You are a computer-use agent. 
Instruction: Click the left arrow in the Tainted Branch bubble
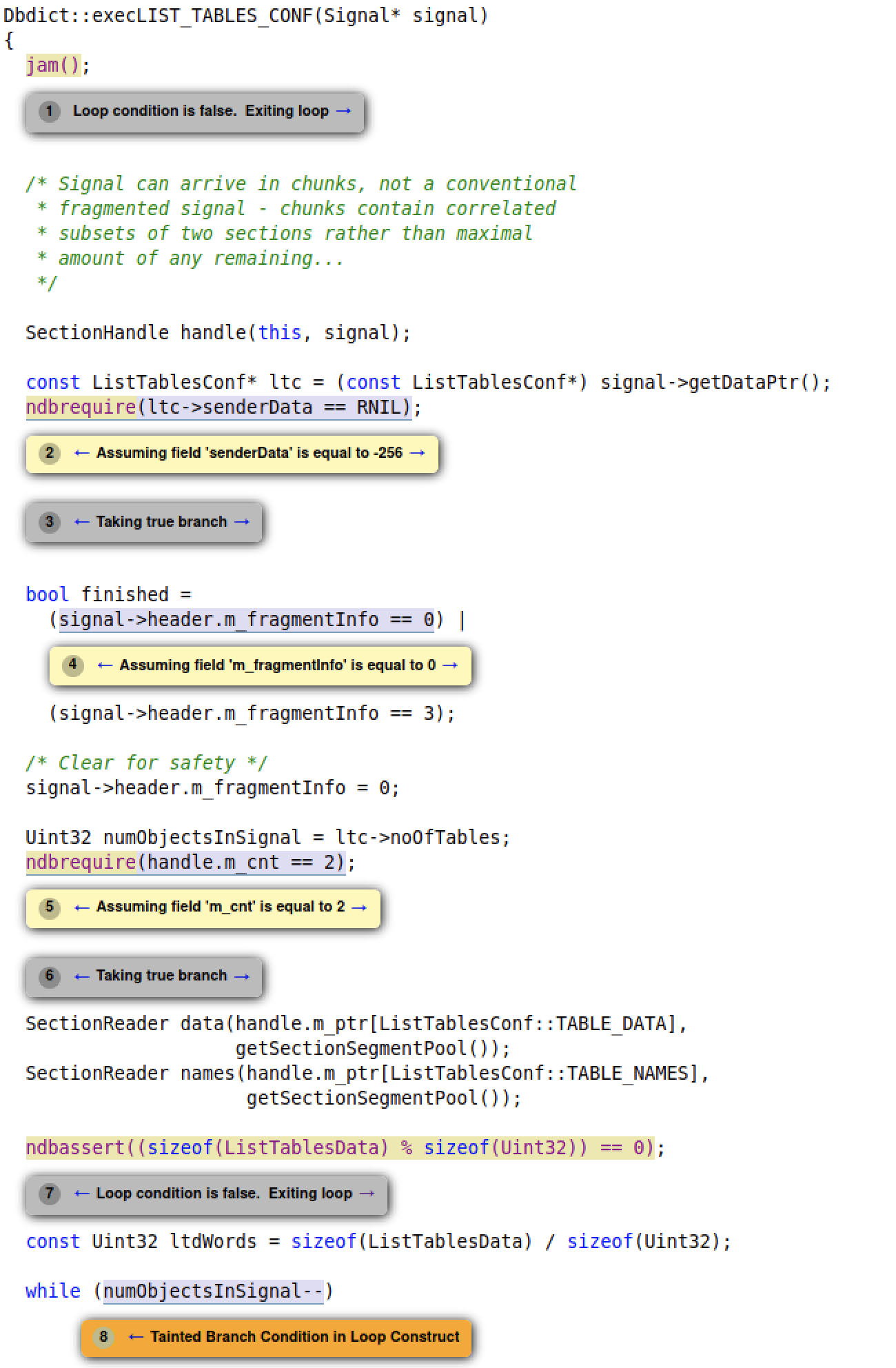pyautogui.click(x=136, y=1337)
